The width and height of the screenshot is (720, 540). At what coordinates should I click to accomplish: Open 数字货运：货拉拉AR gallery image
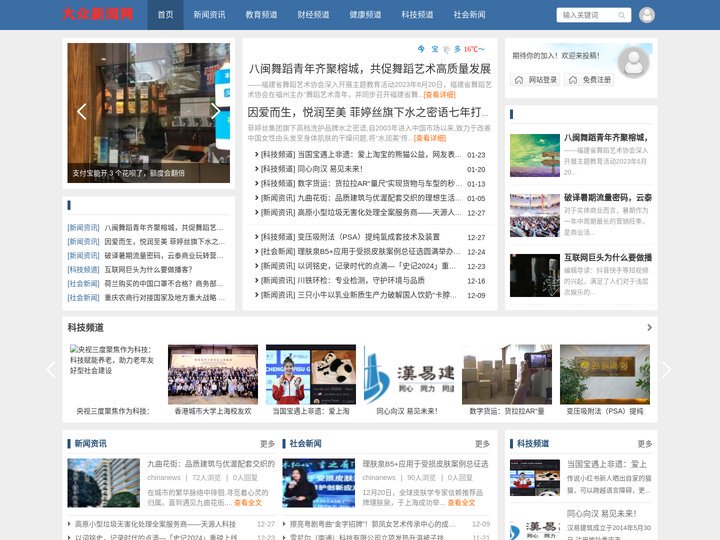click(x=507, y=374)
